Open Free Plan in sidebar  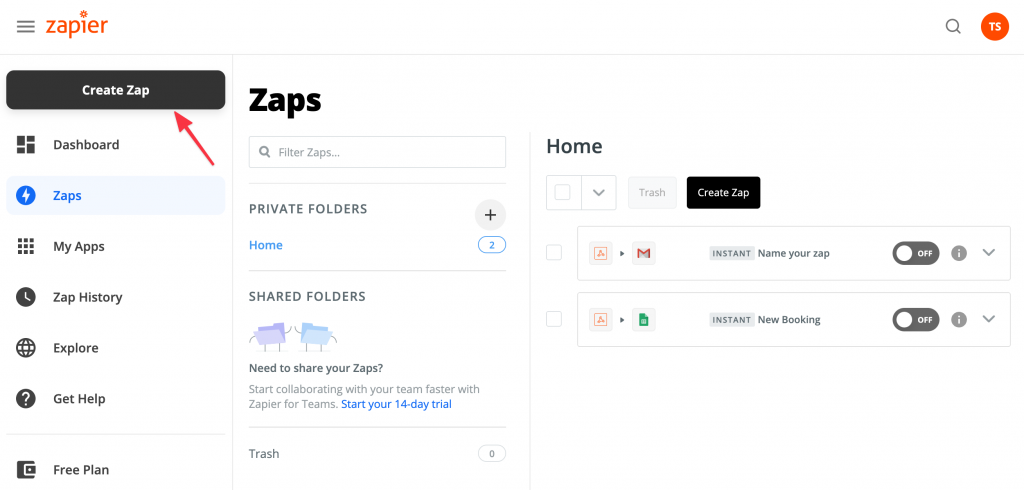tap(116, 470)
